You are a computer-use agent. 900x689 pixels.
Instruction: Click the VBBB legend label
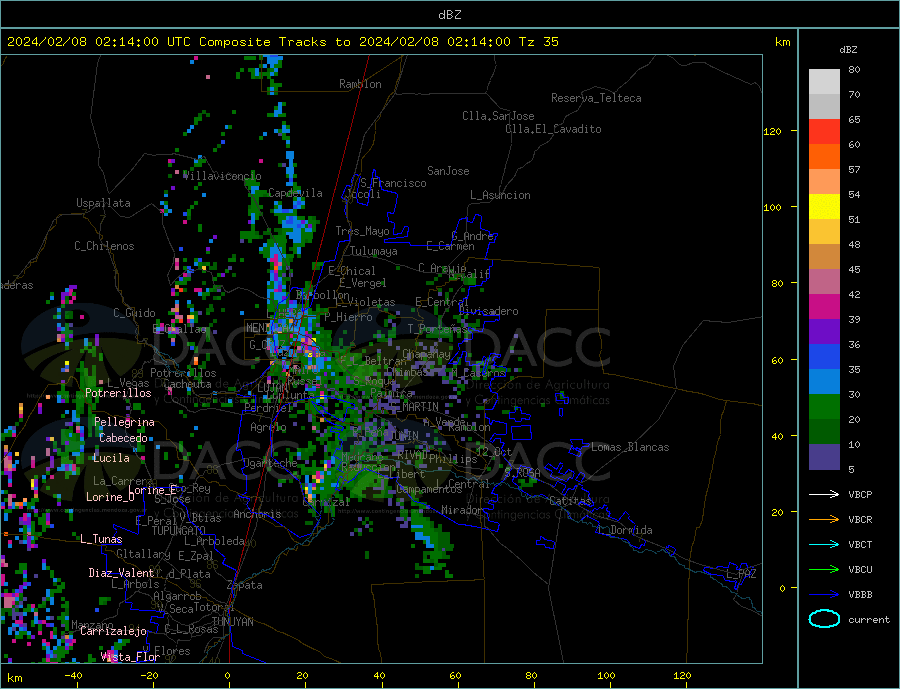click(860, 595)
